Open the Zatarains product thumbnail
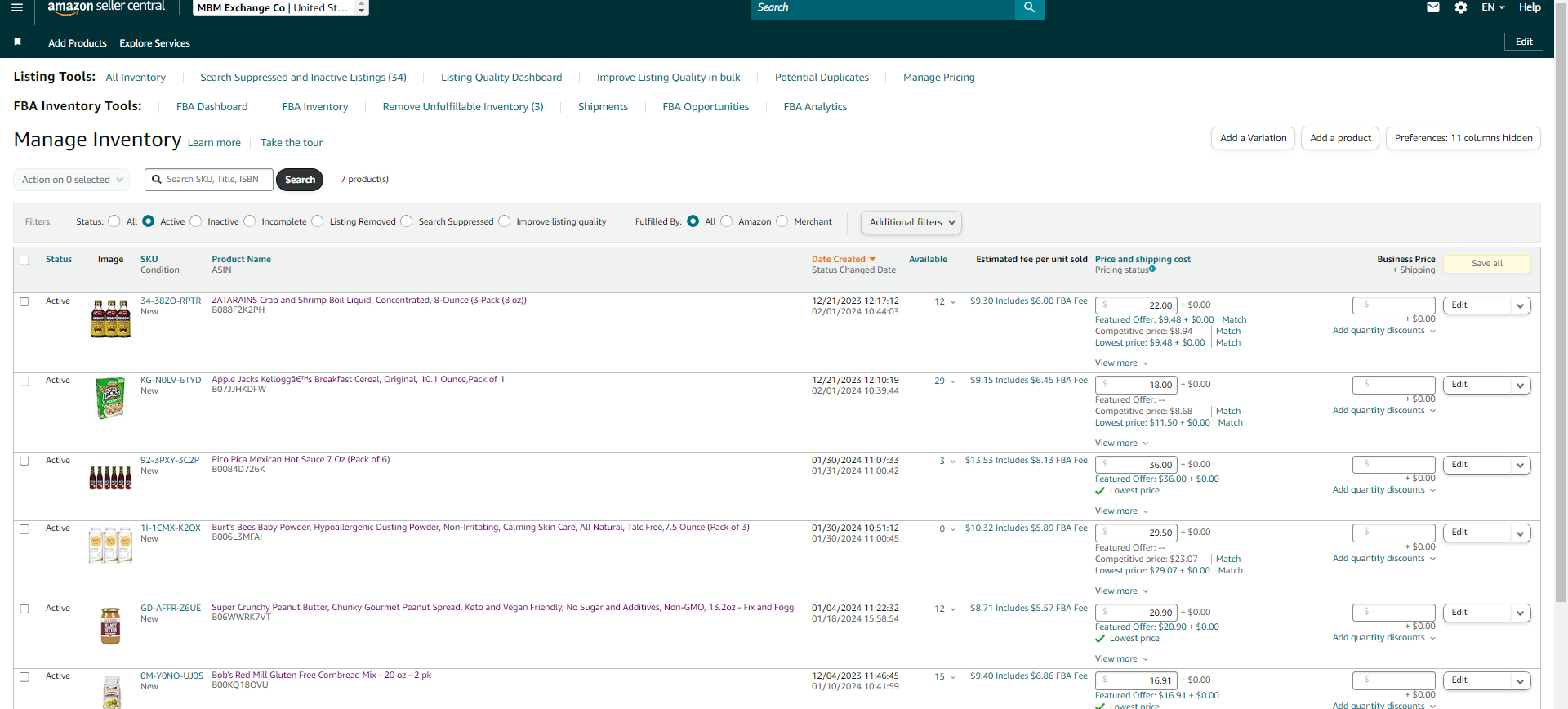This screenshot has height=709, width=1568. pyautogui.click(x=110, y=319)
